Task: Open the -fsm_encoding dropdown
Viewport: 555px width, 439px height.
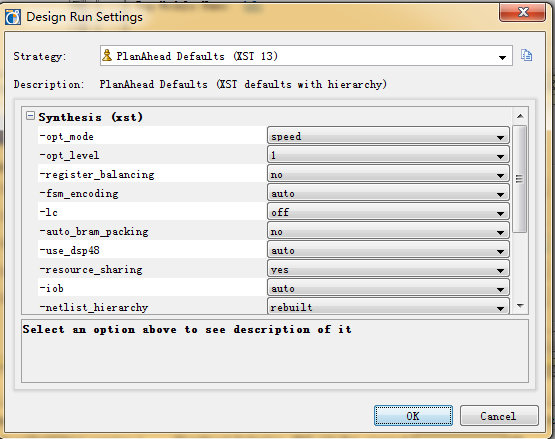Action: point(388,193)
